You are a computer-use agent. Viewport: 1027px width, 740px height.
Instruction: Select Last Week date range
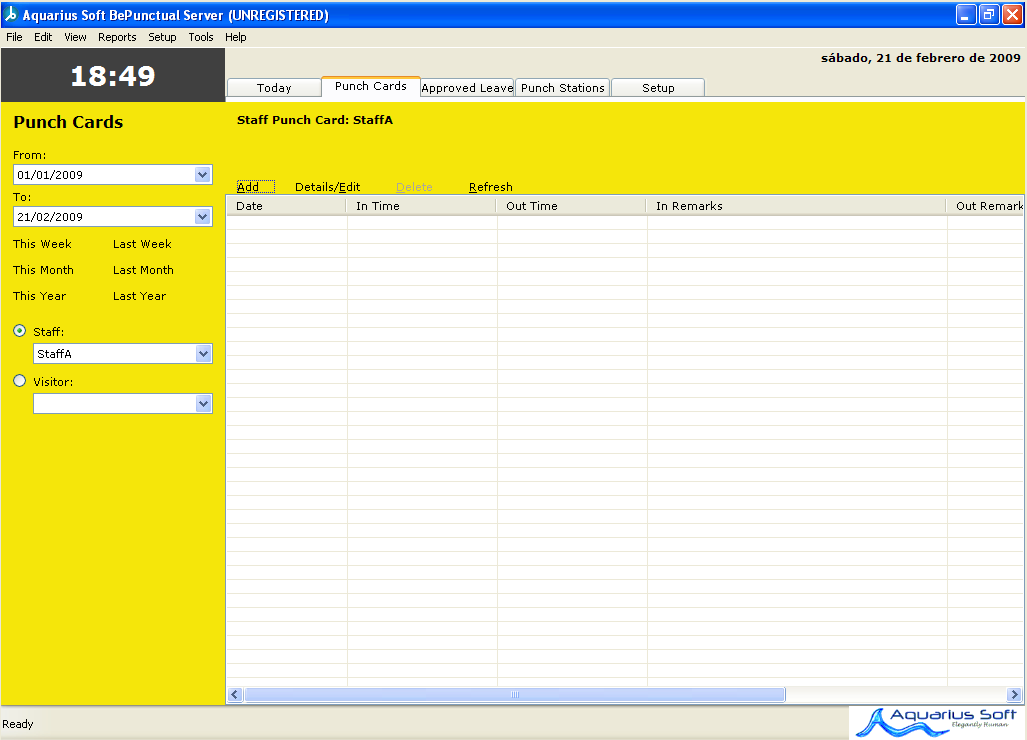click(x=142, y=244)
